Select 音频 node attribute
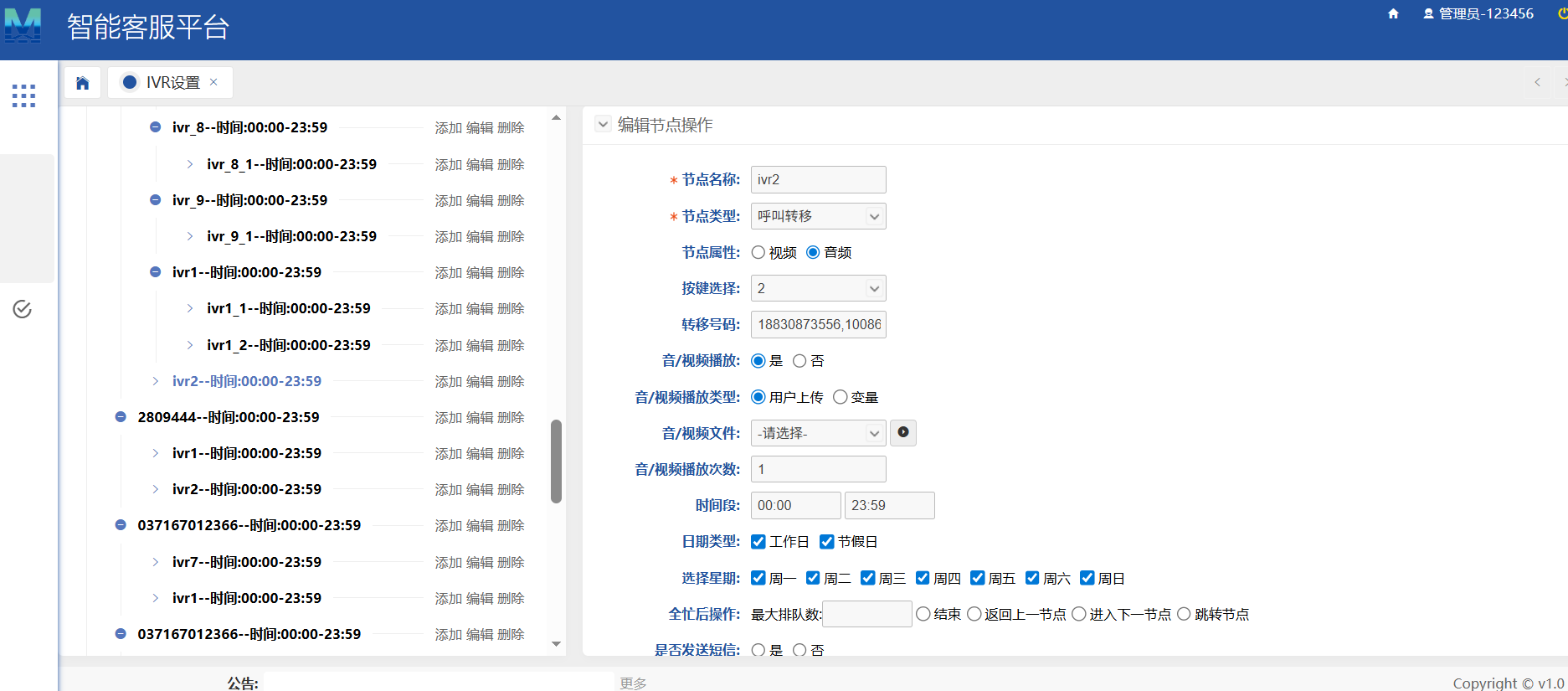Screen dimensions: 1568x691 tap(813, 252)
